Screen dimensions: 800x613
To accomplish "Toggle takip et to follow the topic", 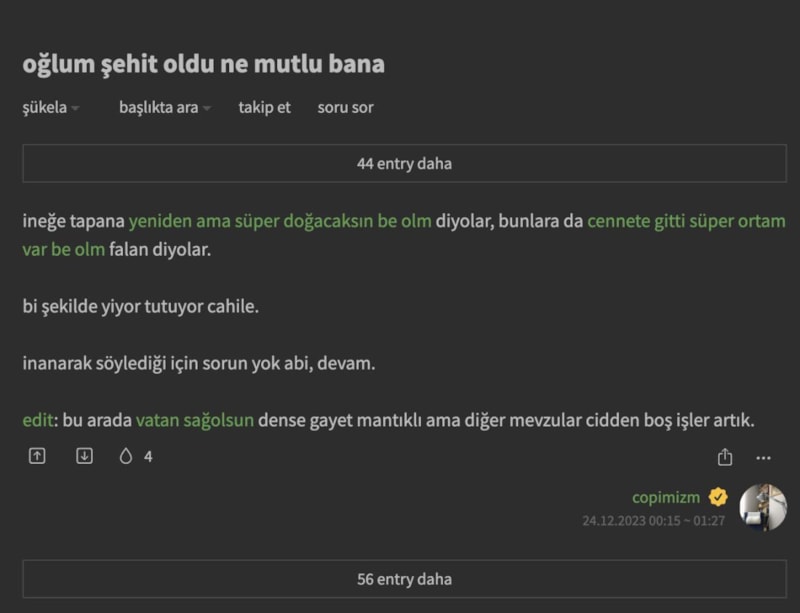I will point(264,107).
